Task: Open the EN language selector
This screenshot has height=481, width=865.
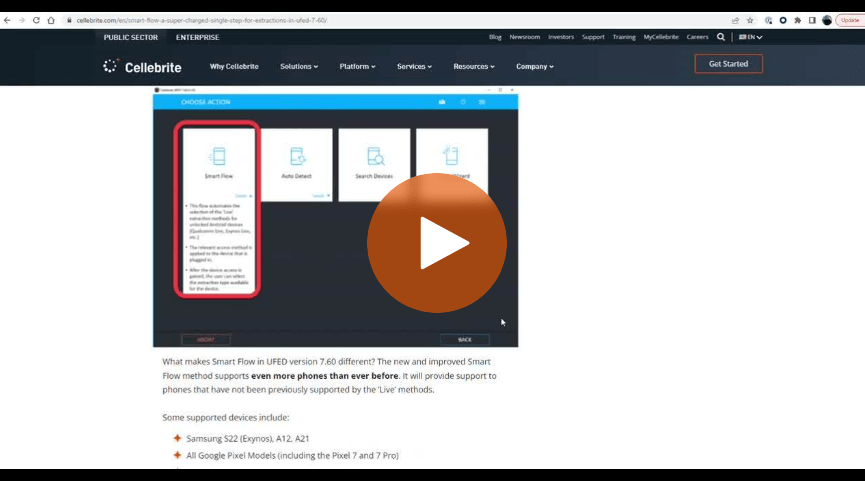Action: click(x=750, y=37)
